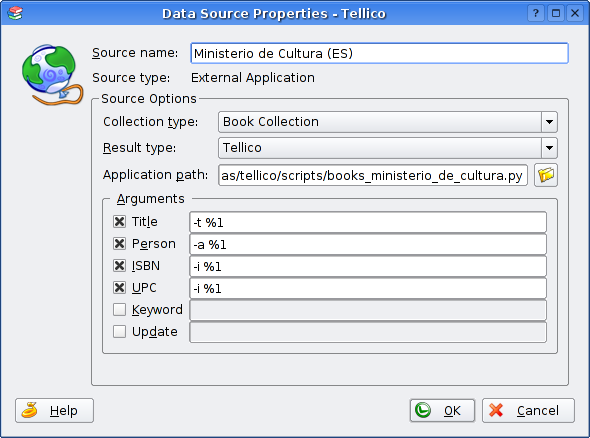The height and width of the screenshot is (438, 590).
Task: Click the Tellico books icon in title bar
Action: click(15, 13)
